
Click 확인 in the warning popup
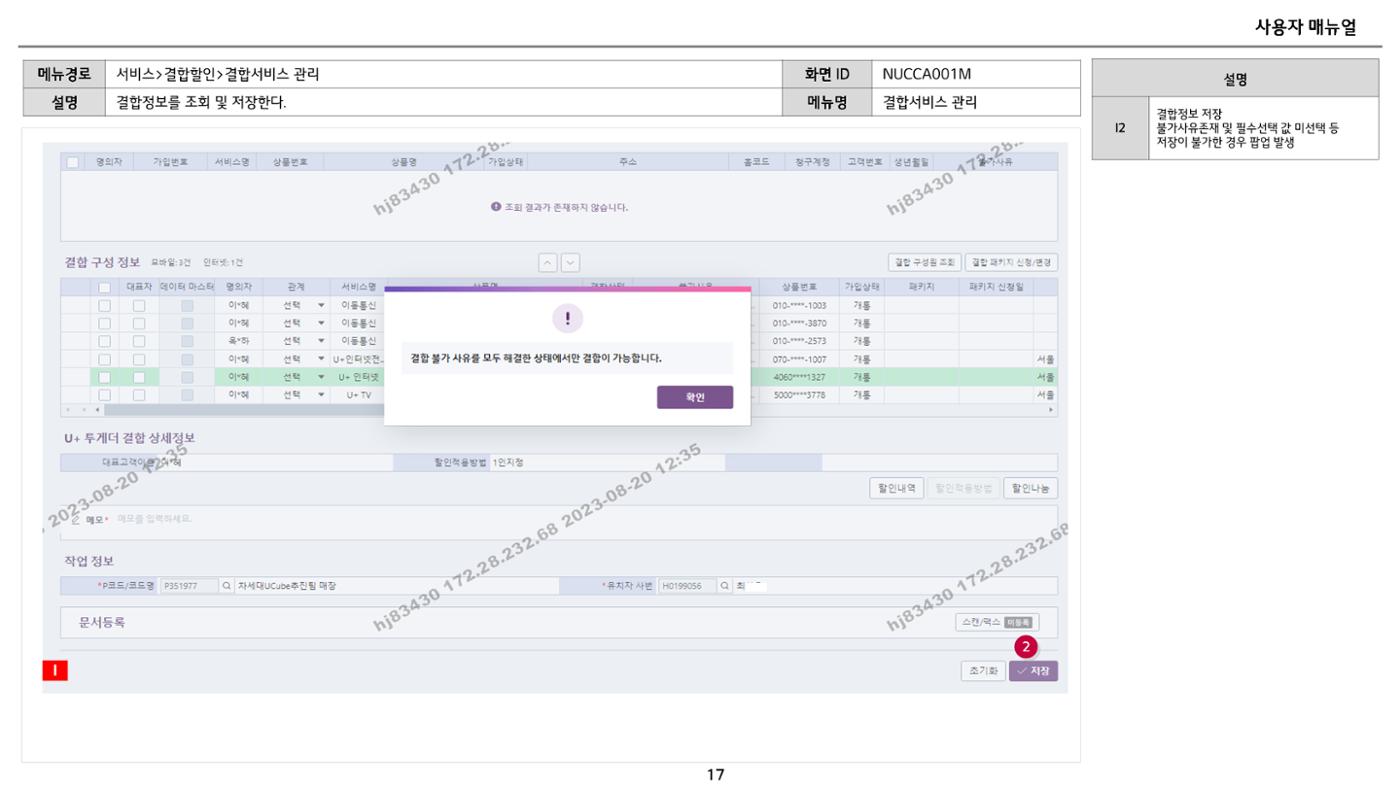(695, 397)
